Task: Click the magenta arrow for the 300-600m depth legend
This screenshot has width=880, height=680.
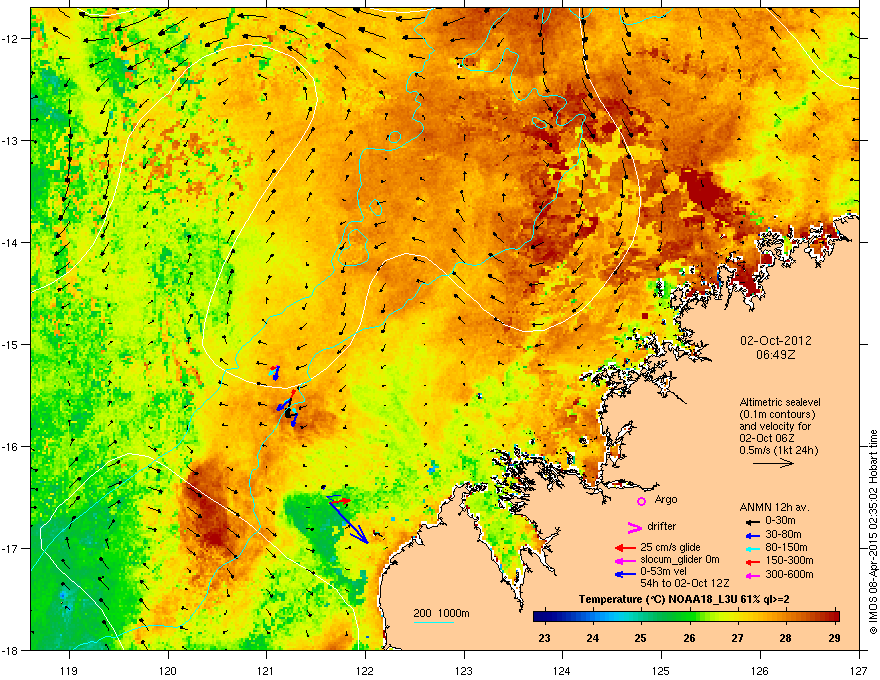Action: (x=753, y=576)
